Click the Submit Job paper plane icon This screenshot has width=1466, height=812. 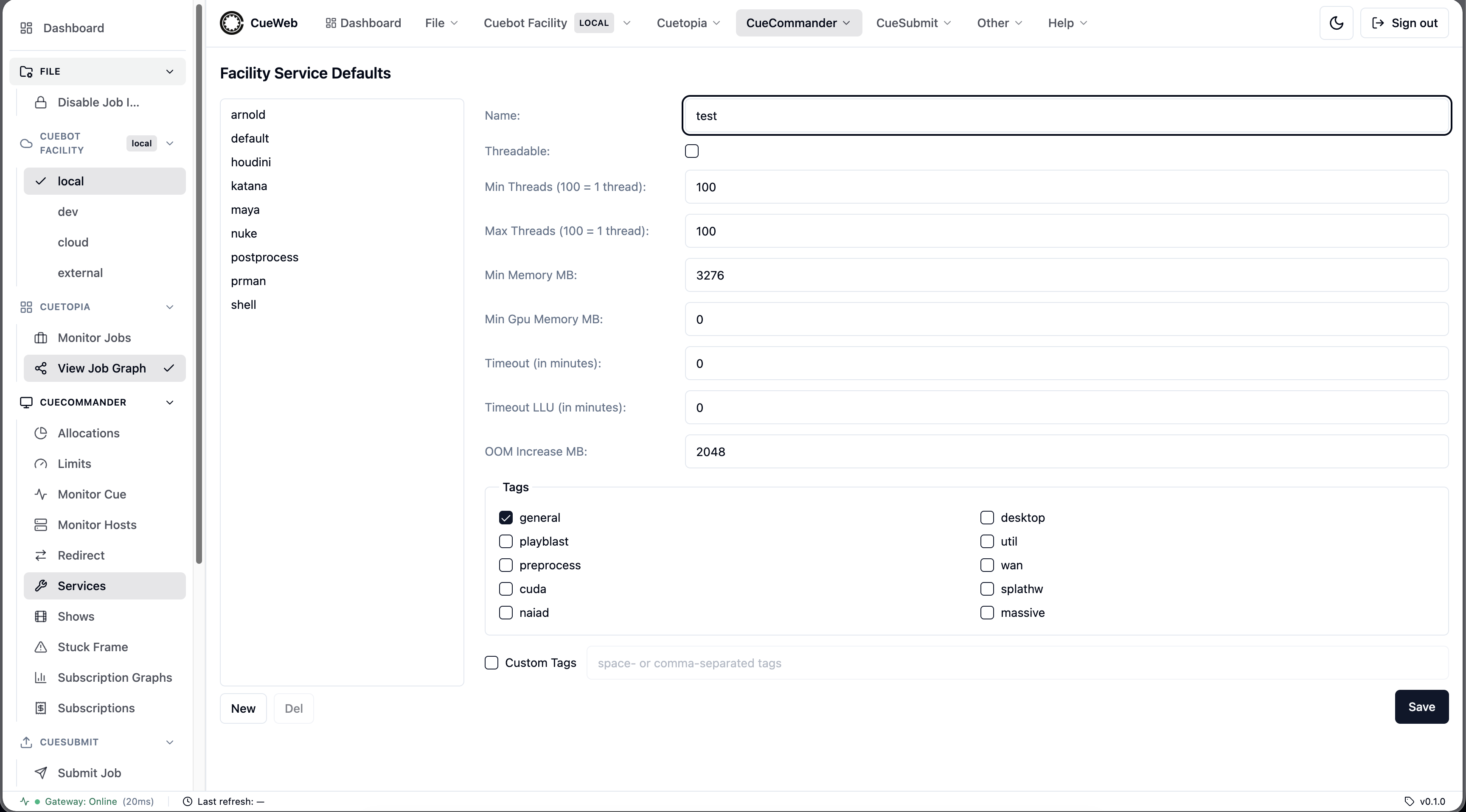pos(40,773)
